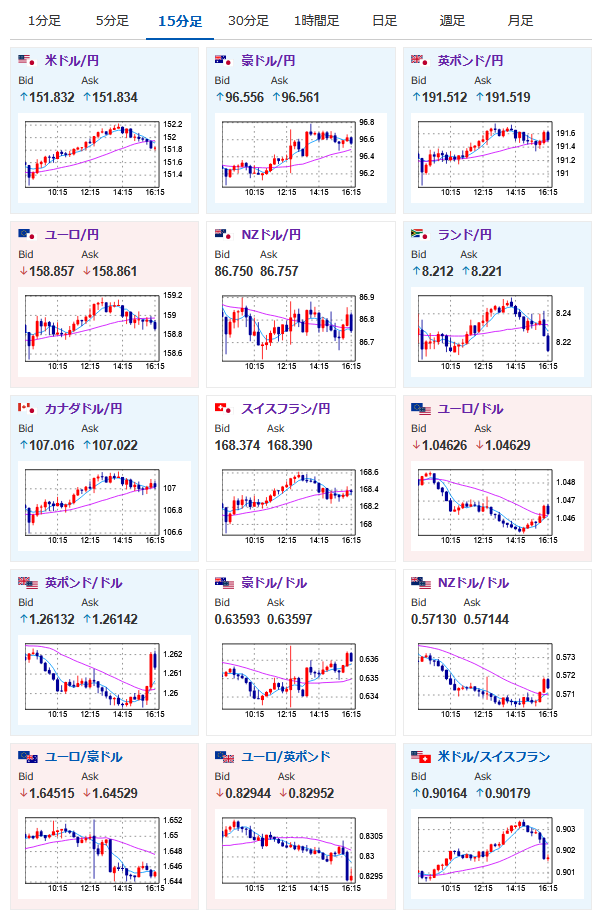Click the EU-Japan flag icon beside ユーロ/円
Screen dimensions: 595x915
(x=26, y=235)
